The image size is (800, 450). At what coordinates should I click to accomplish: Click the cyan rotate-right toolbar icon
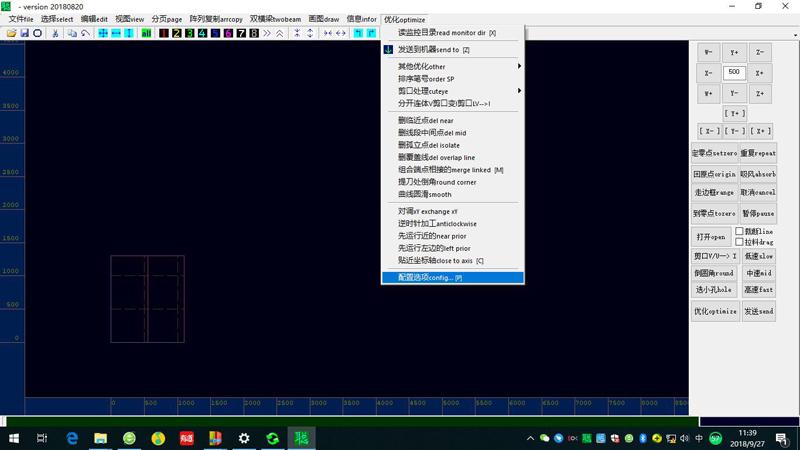pyautogui.click(x=371, y=33)
